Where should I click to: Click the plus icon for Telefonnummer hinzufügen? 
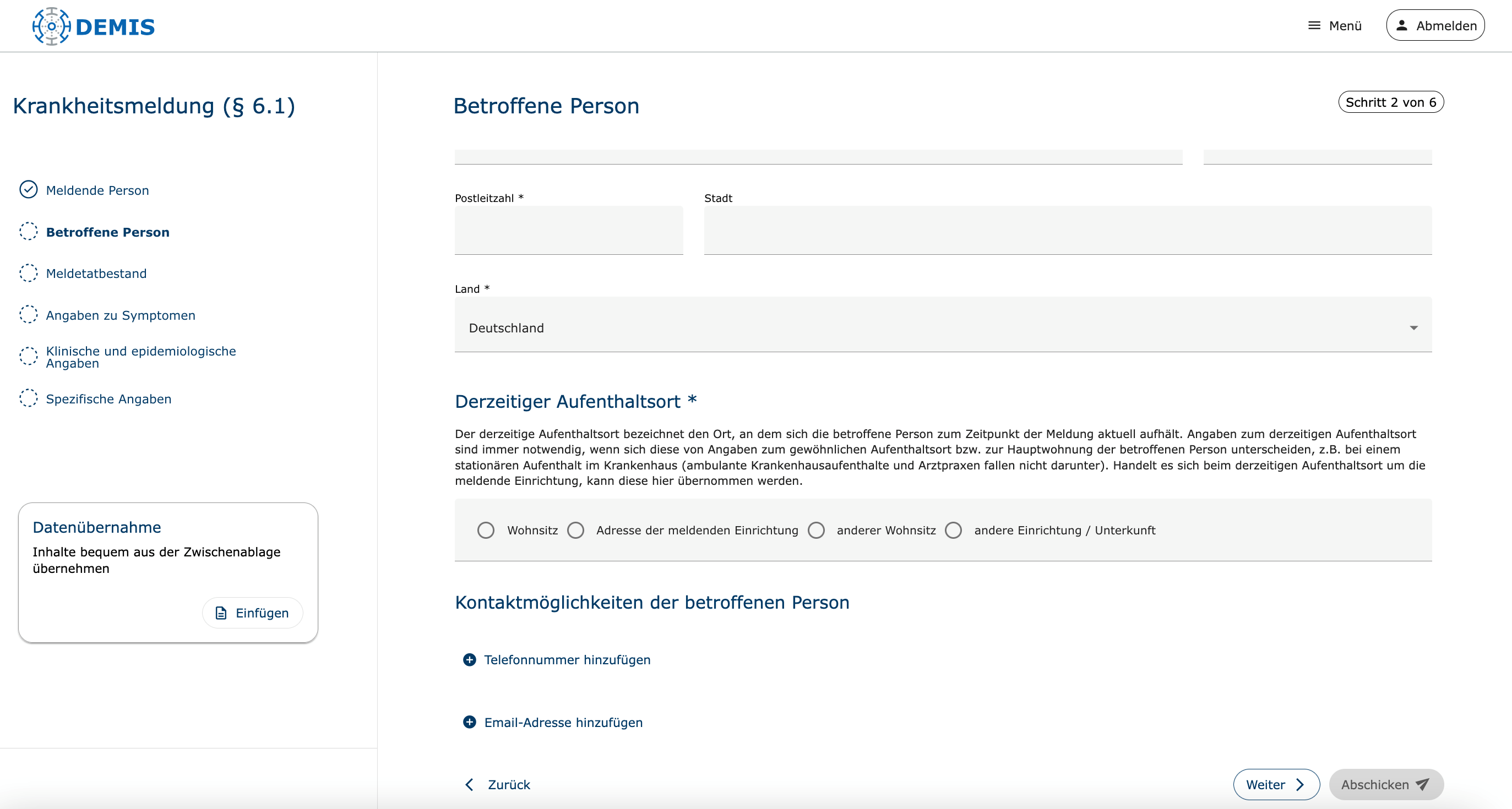point(470,660)
